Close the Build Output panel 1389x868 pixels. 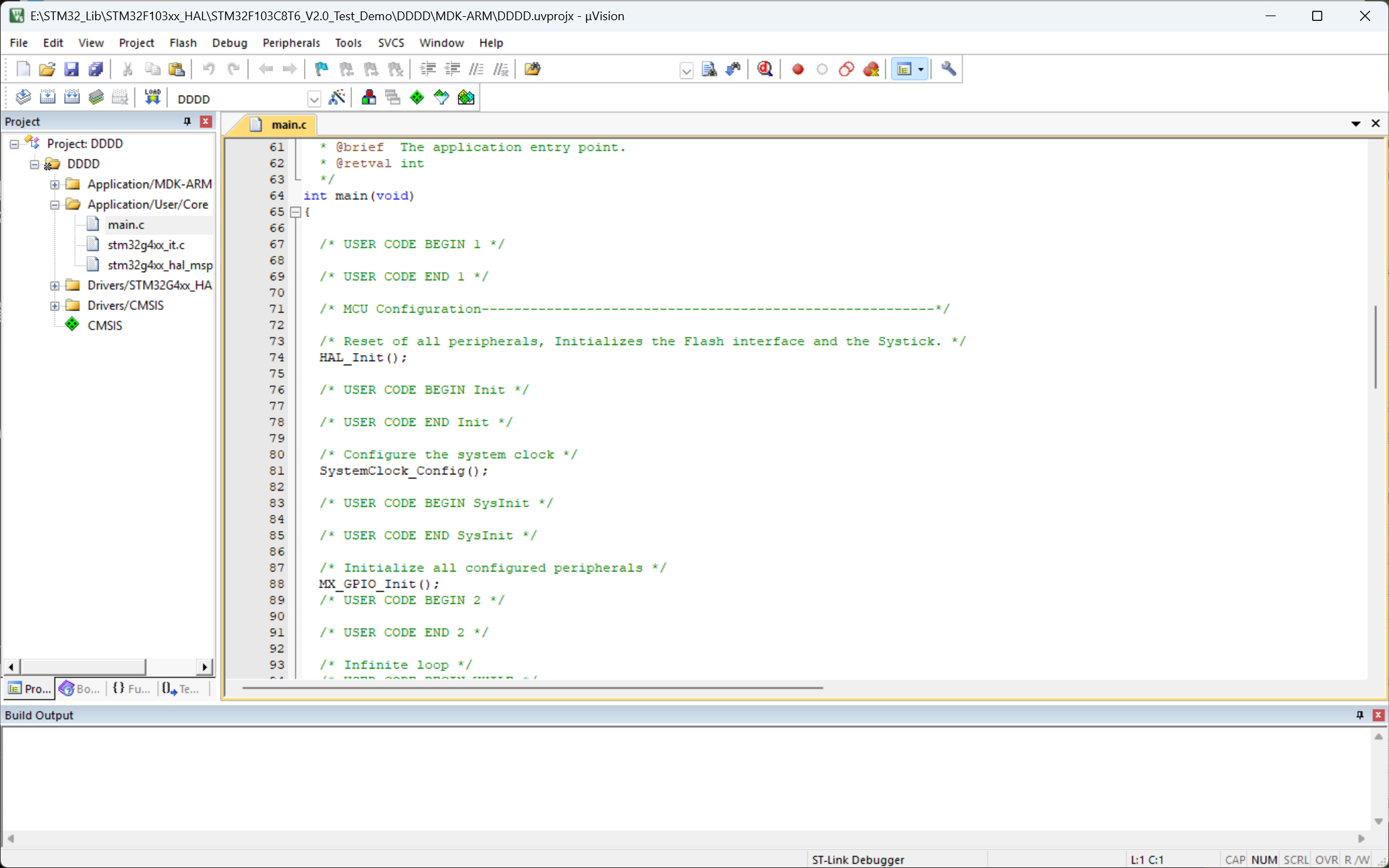point(1378,715)
